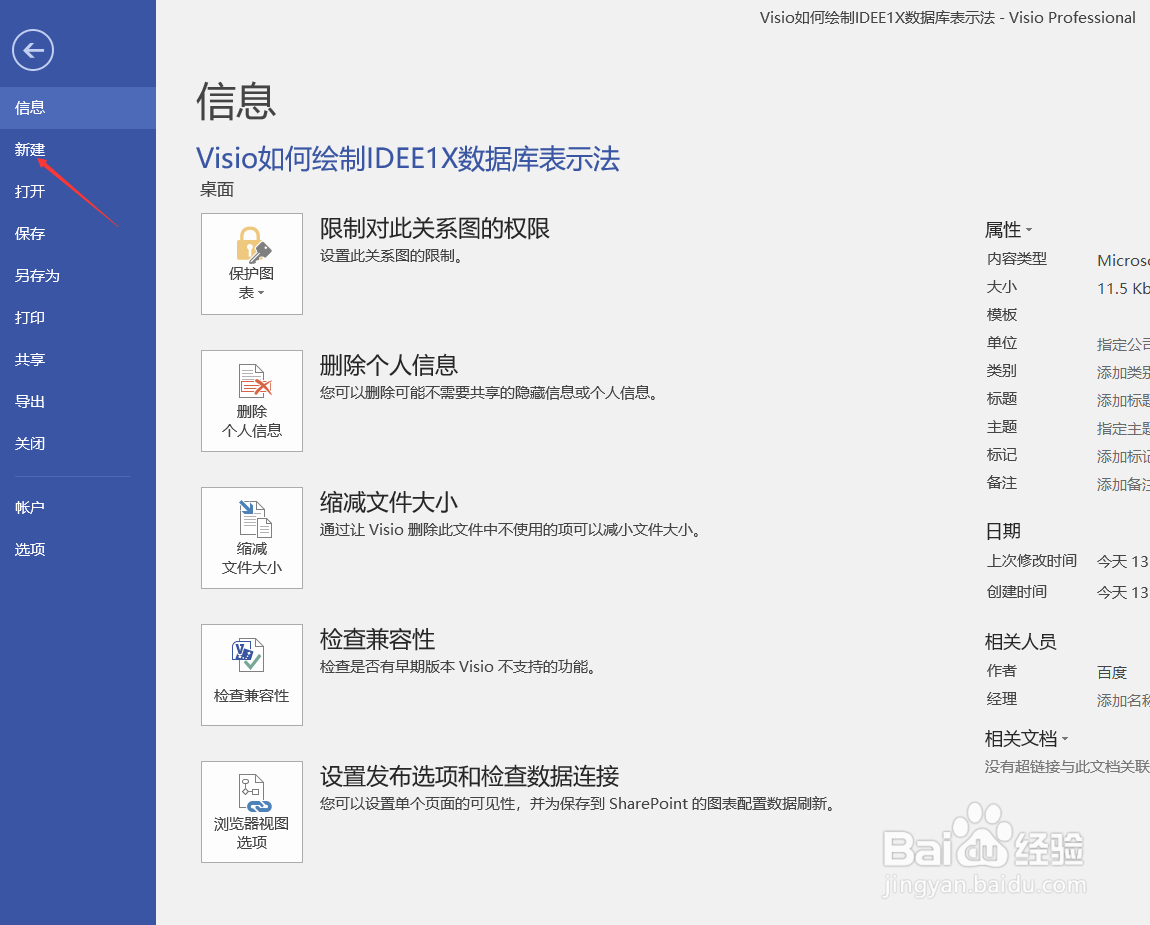Click the 主题 subject value field

[x=1123, y=428]
